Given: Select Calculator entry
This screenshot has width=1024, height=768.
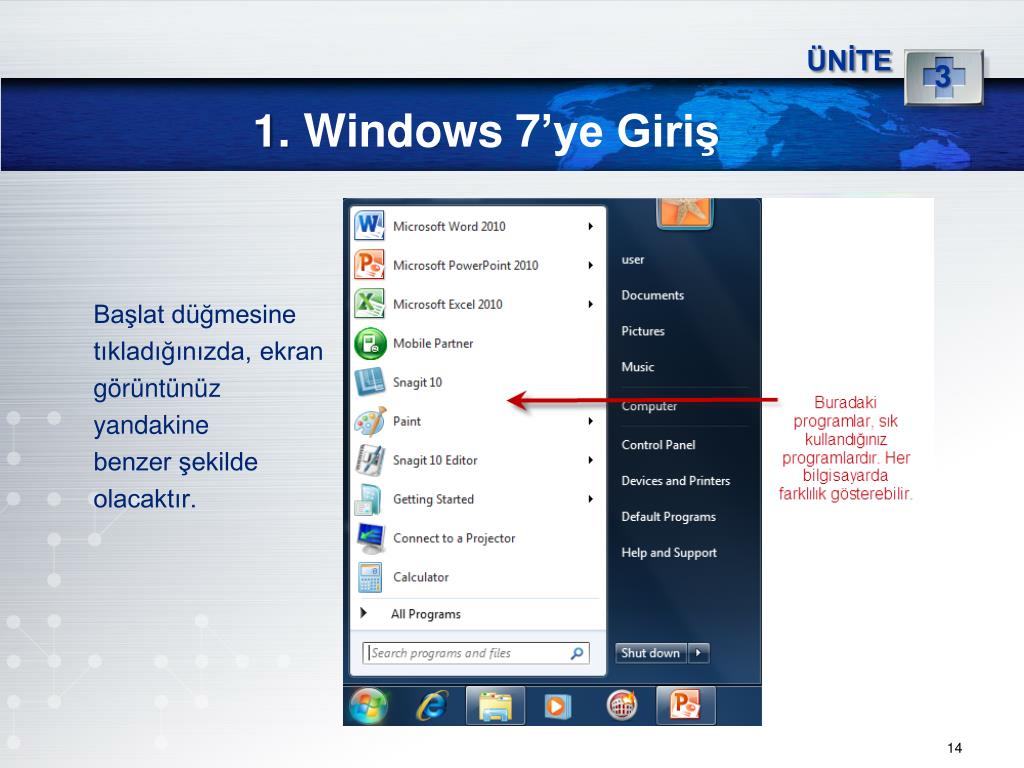Looking at the screenshot, I should 477,577.
